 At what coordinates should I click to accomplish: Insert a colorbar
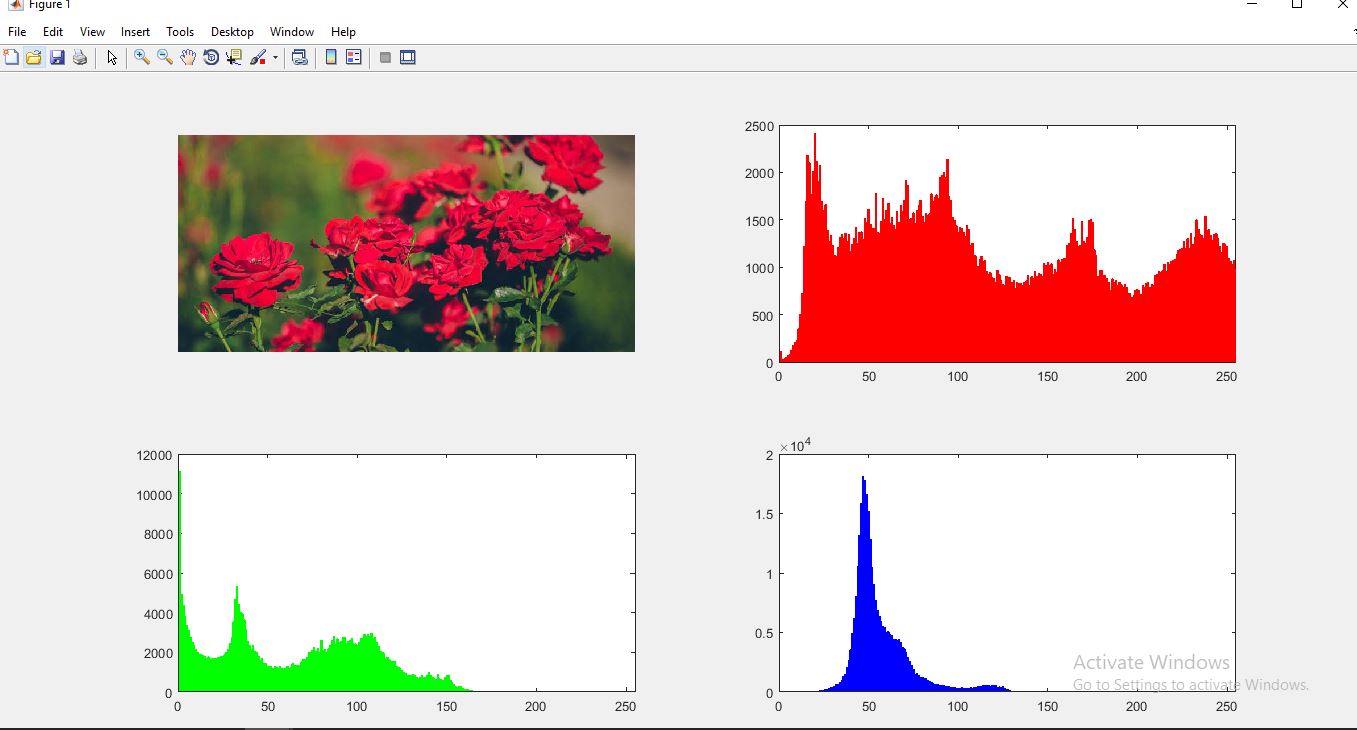coord(330,57)
